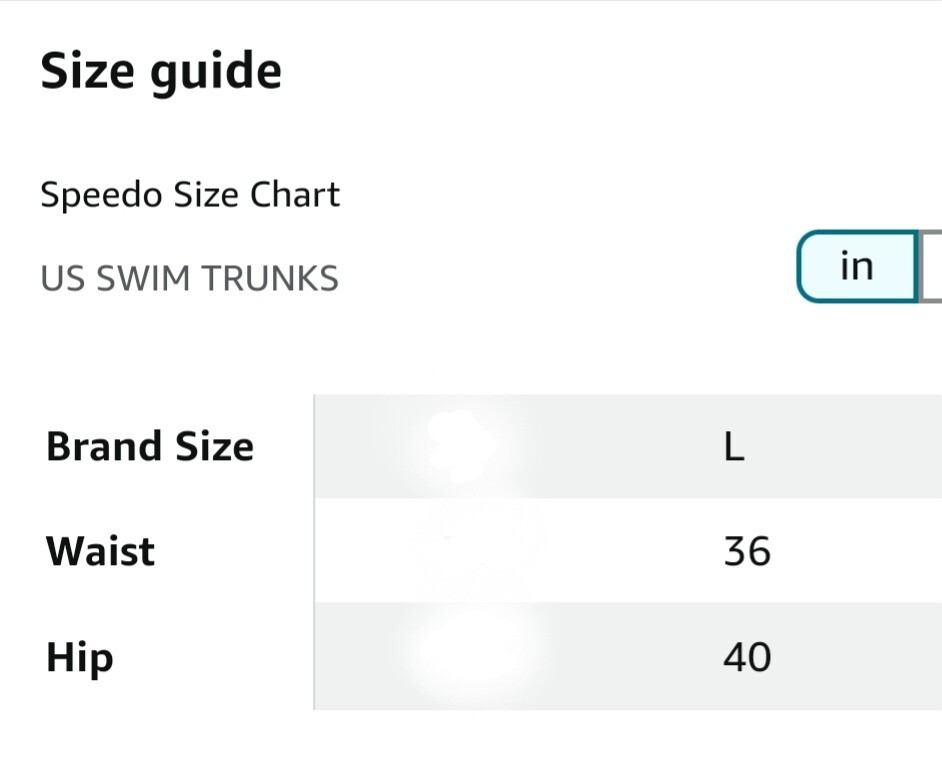Select the Waist row header
The width and height of the screenshot is (942, 763).
click(x=100, y=551)
